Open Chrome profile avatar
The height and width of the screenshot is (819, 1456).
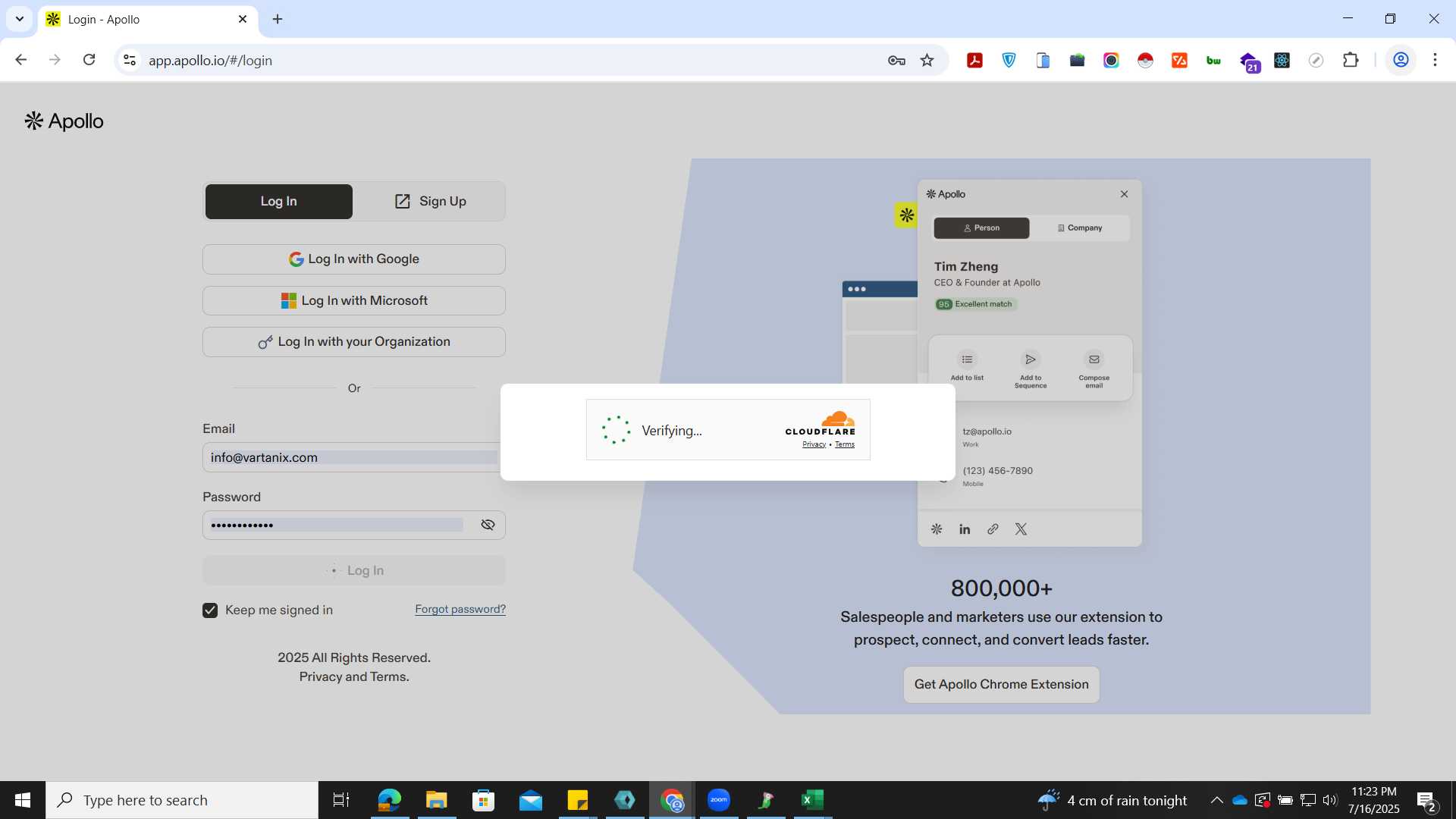[1401, 60]
